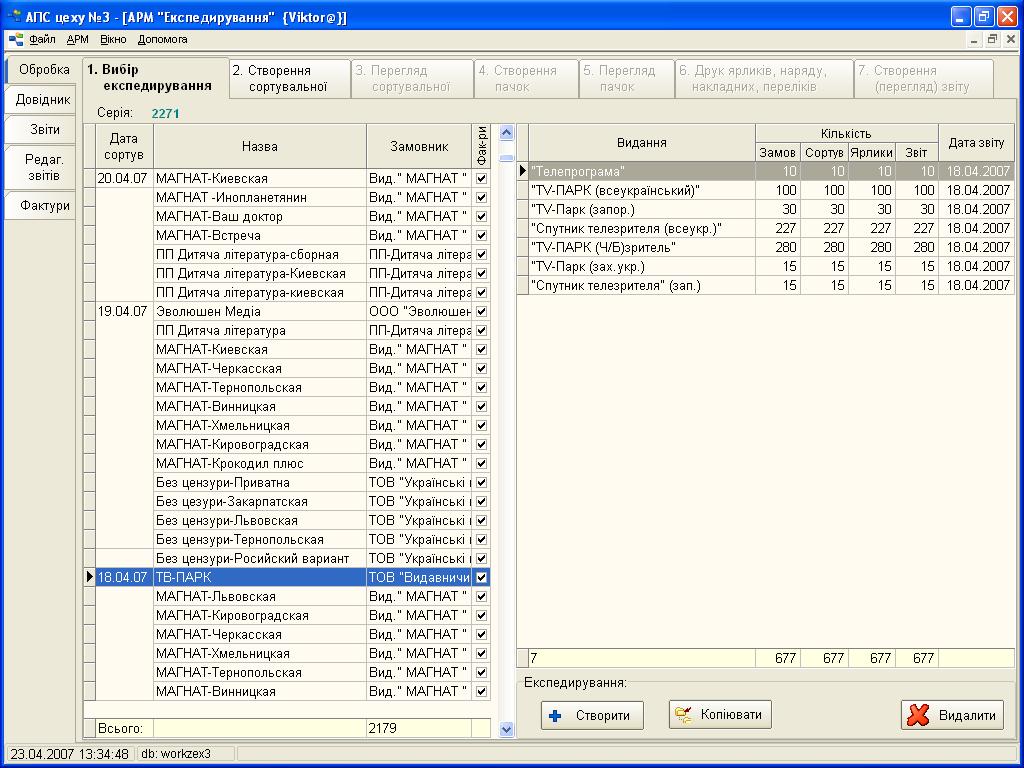The height and width of the screenshot is (768, 1024).
Task: Open the Довідник side tab
Action: (x=43, y=100)
